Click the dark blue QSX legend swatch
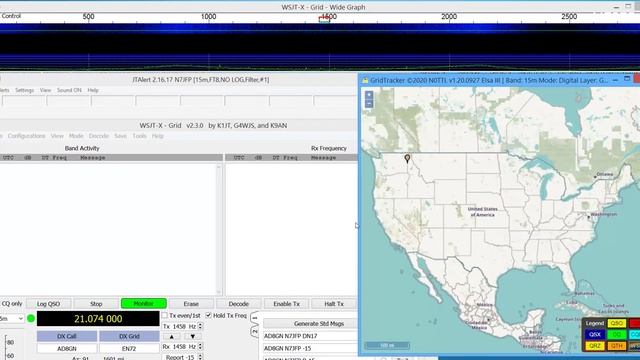 [x=595, y=334]
